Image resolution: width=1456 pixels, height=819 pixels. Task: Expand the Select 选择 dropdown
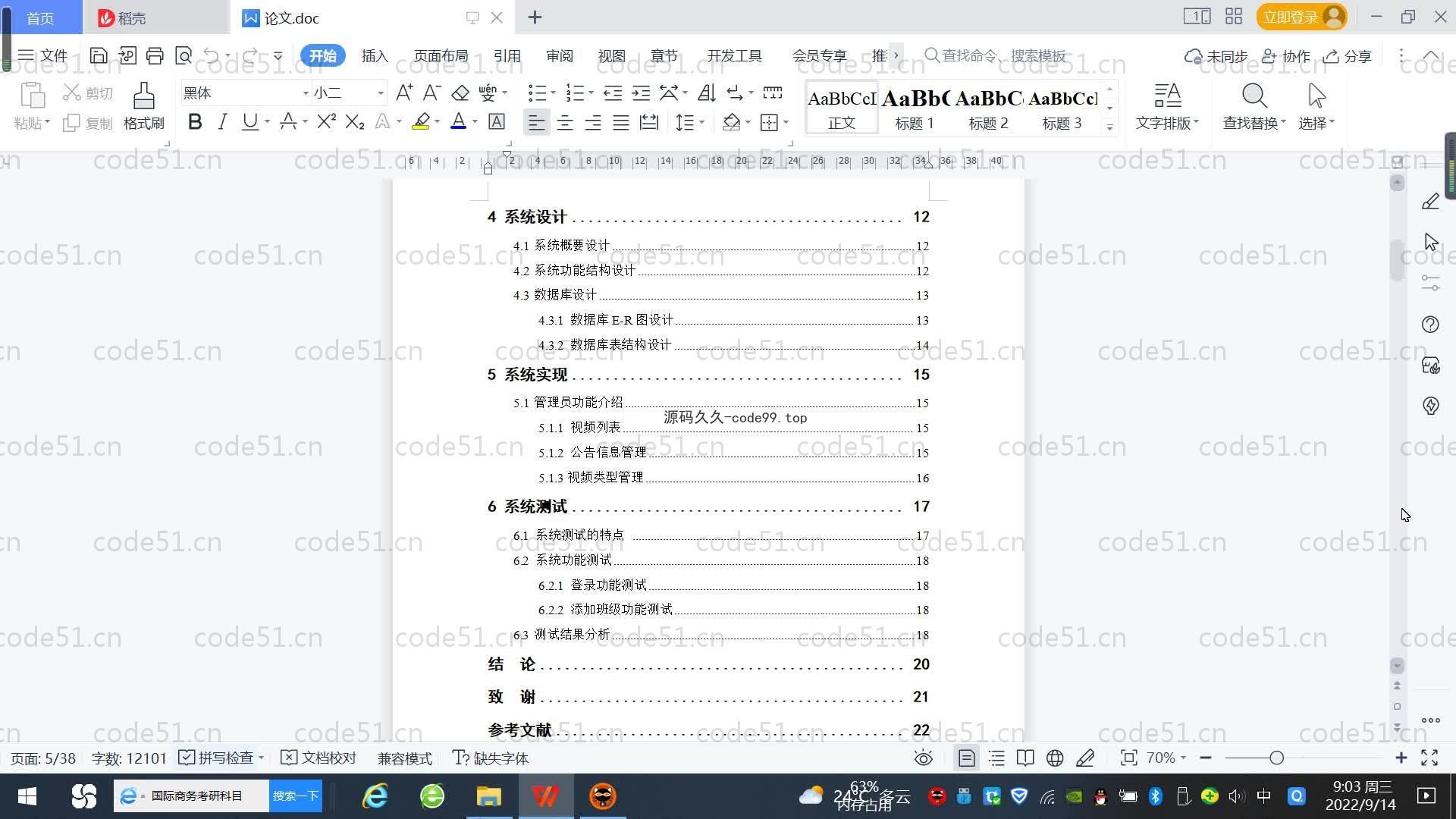1316,122
